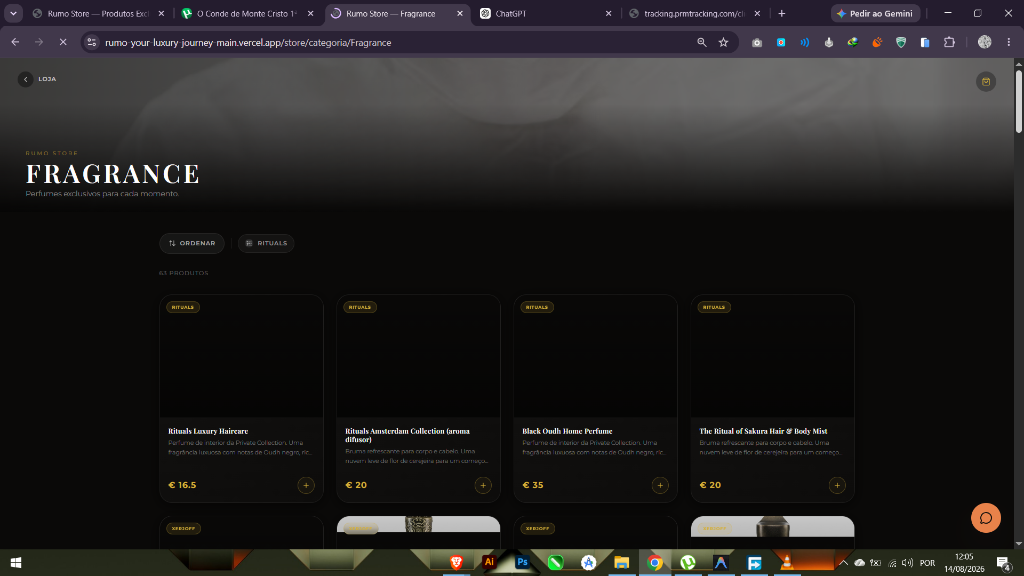
Task: Toggle the Rituals brand filter
Action: click(266, 243)
